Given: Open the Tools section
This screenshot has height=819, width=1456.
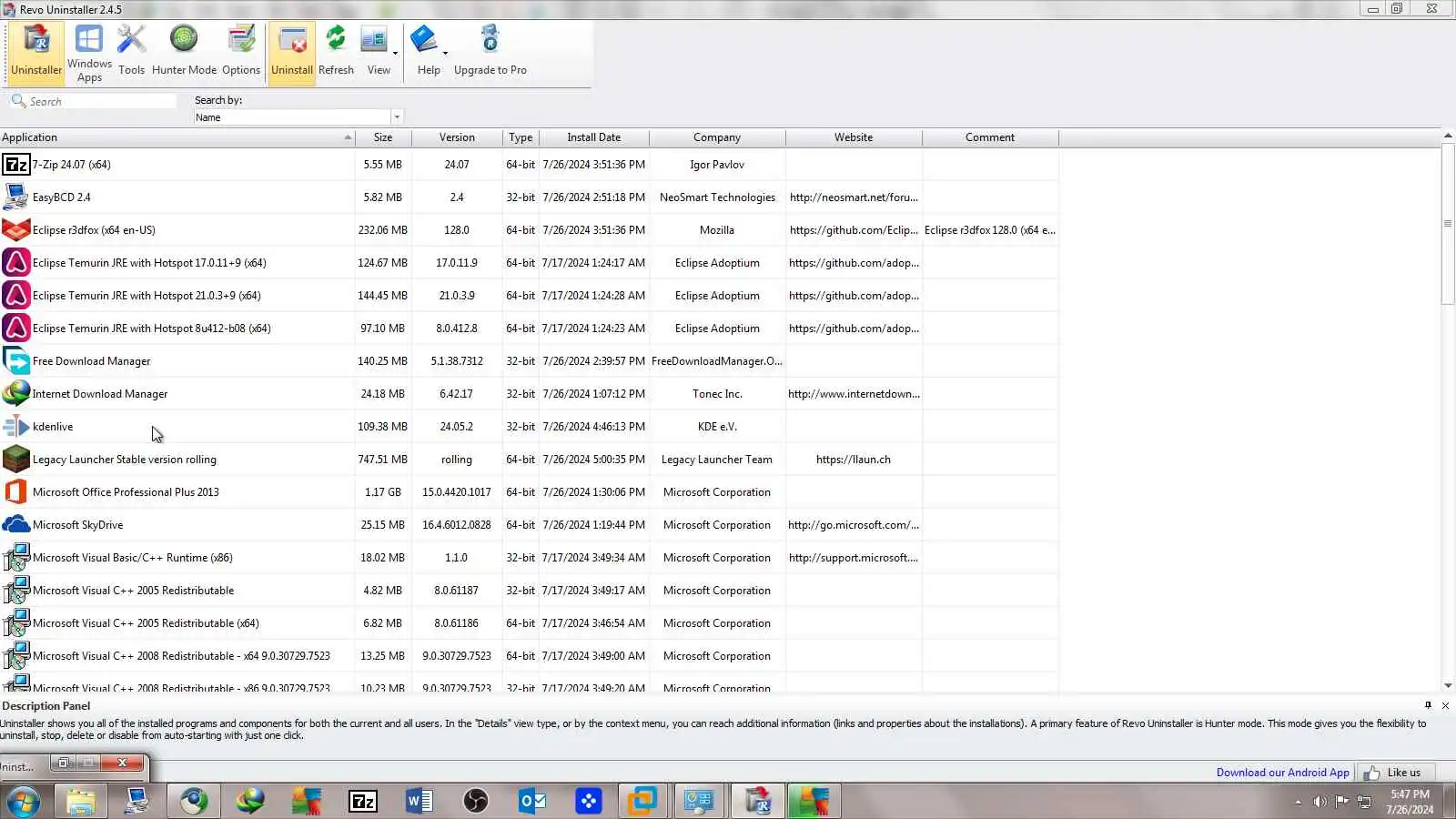Looking at the screenshot, I should 131,53.
